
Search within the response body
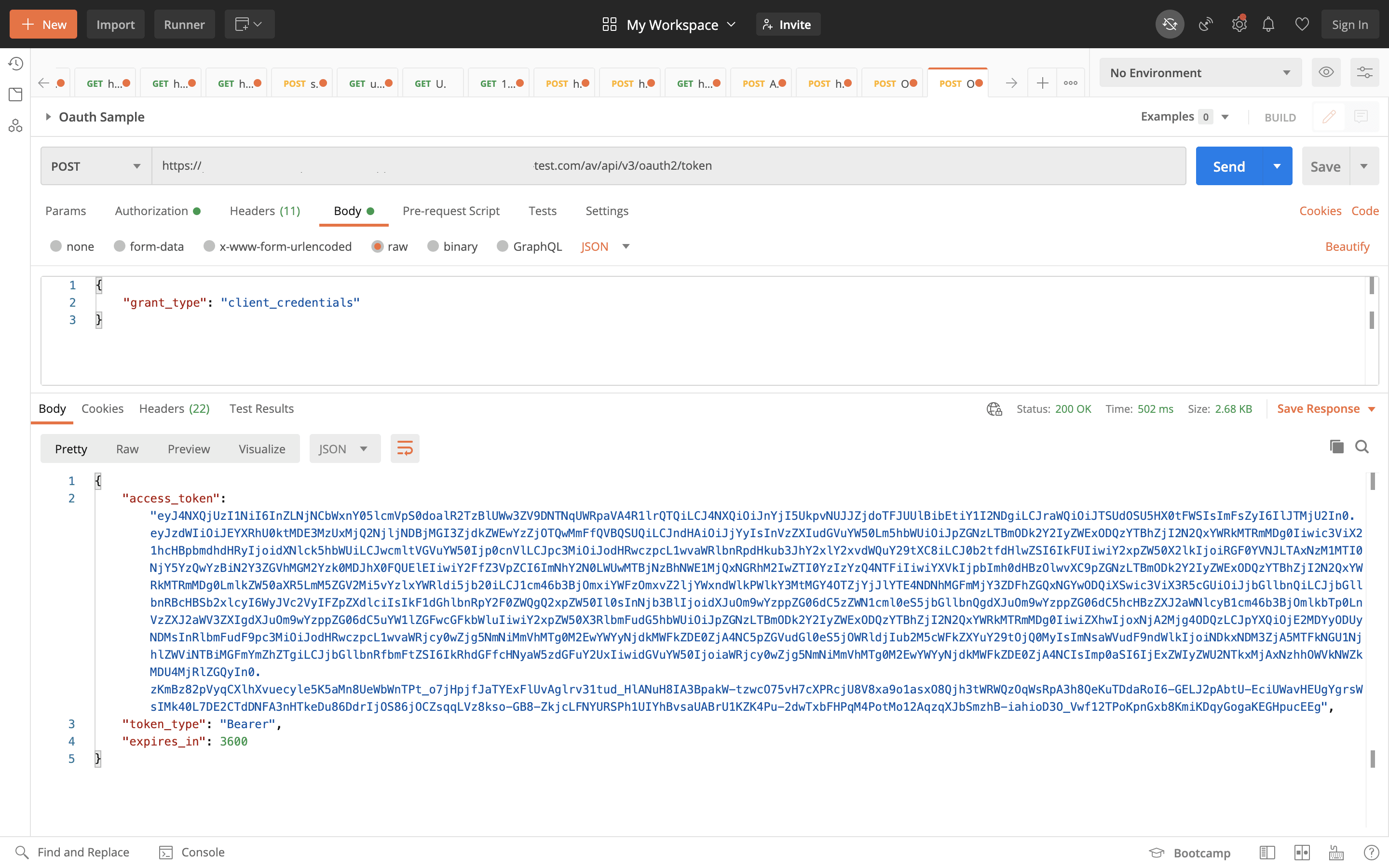tap(1362, 447)
